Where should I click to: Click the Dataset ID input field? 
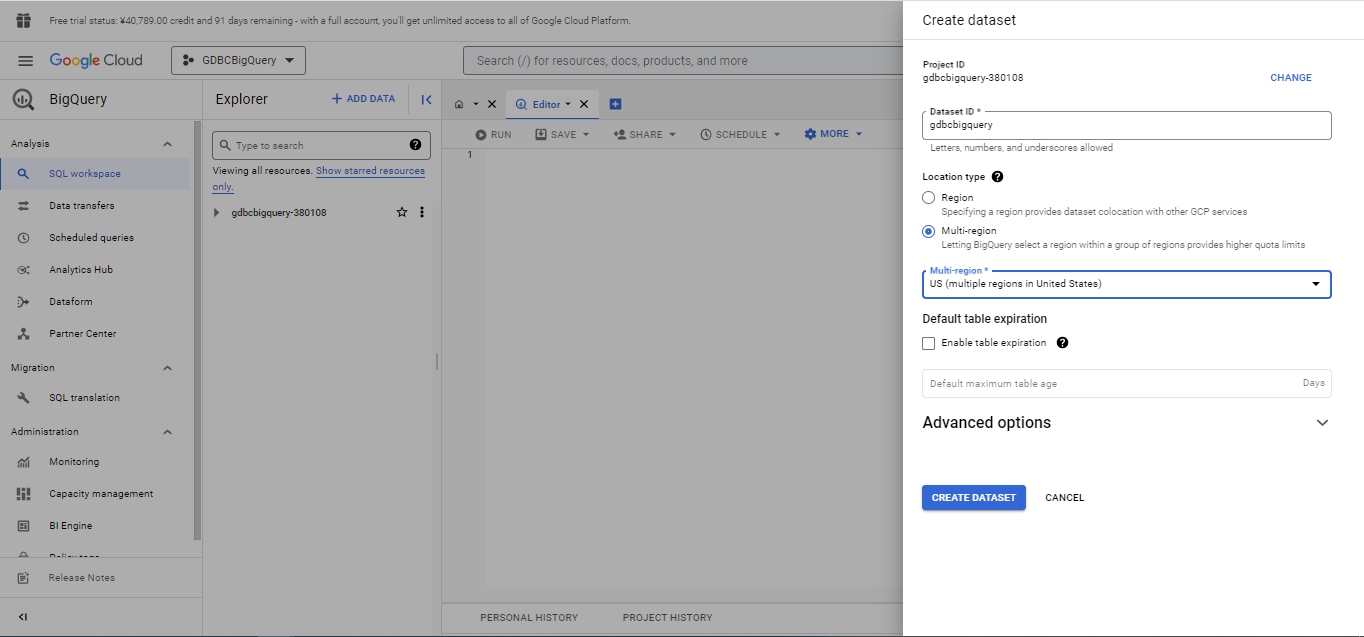[1126, 126]
